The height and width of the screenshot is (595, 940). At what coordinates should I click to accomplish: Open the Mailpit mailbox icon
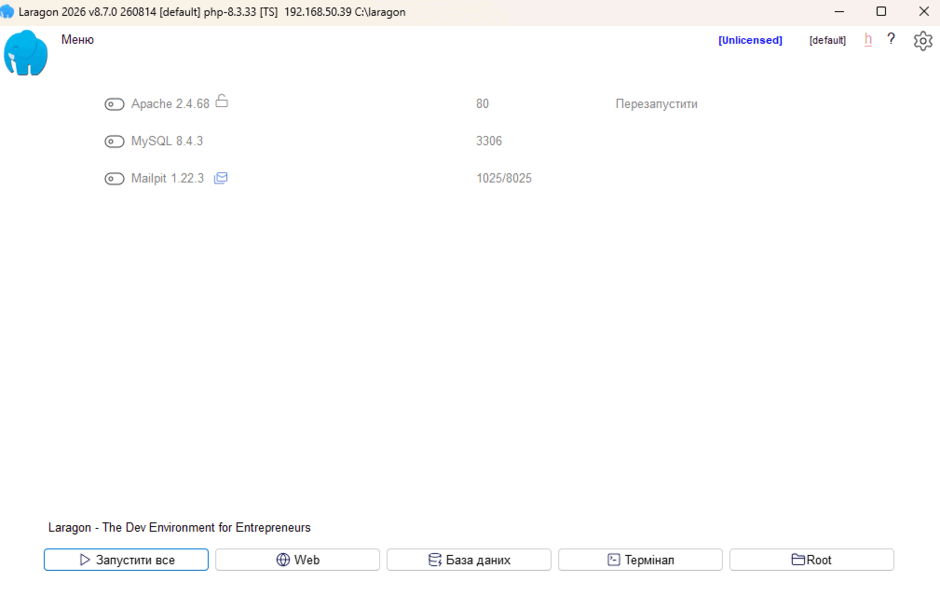point(221,178)
